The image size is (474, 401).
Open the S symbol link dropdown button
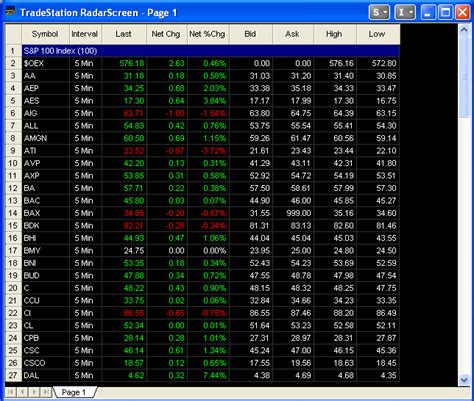379,13
